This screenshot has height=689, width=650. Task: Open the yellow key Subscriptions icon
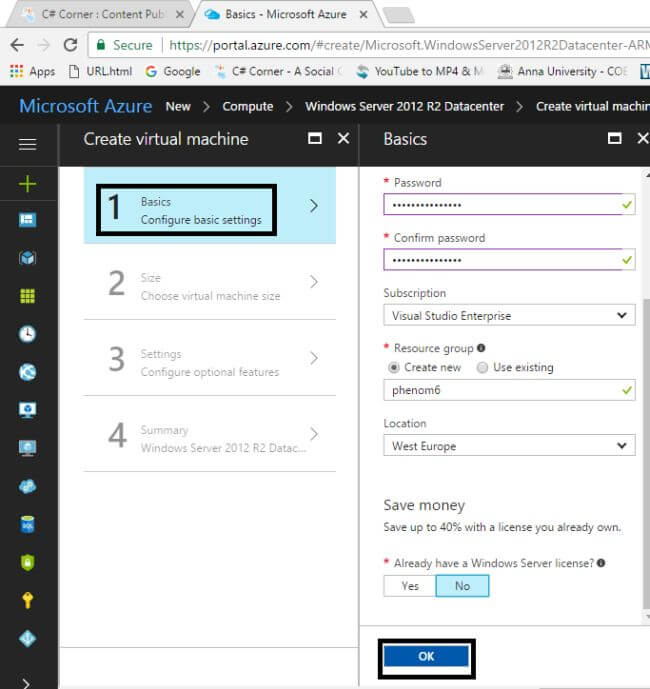point(27,600)
